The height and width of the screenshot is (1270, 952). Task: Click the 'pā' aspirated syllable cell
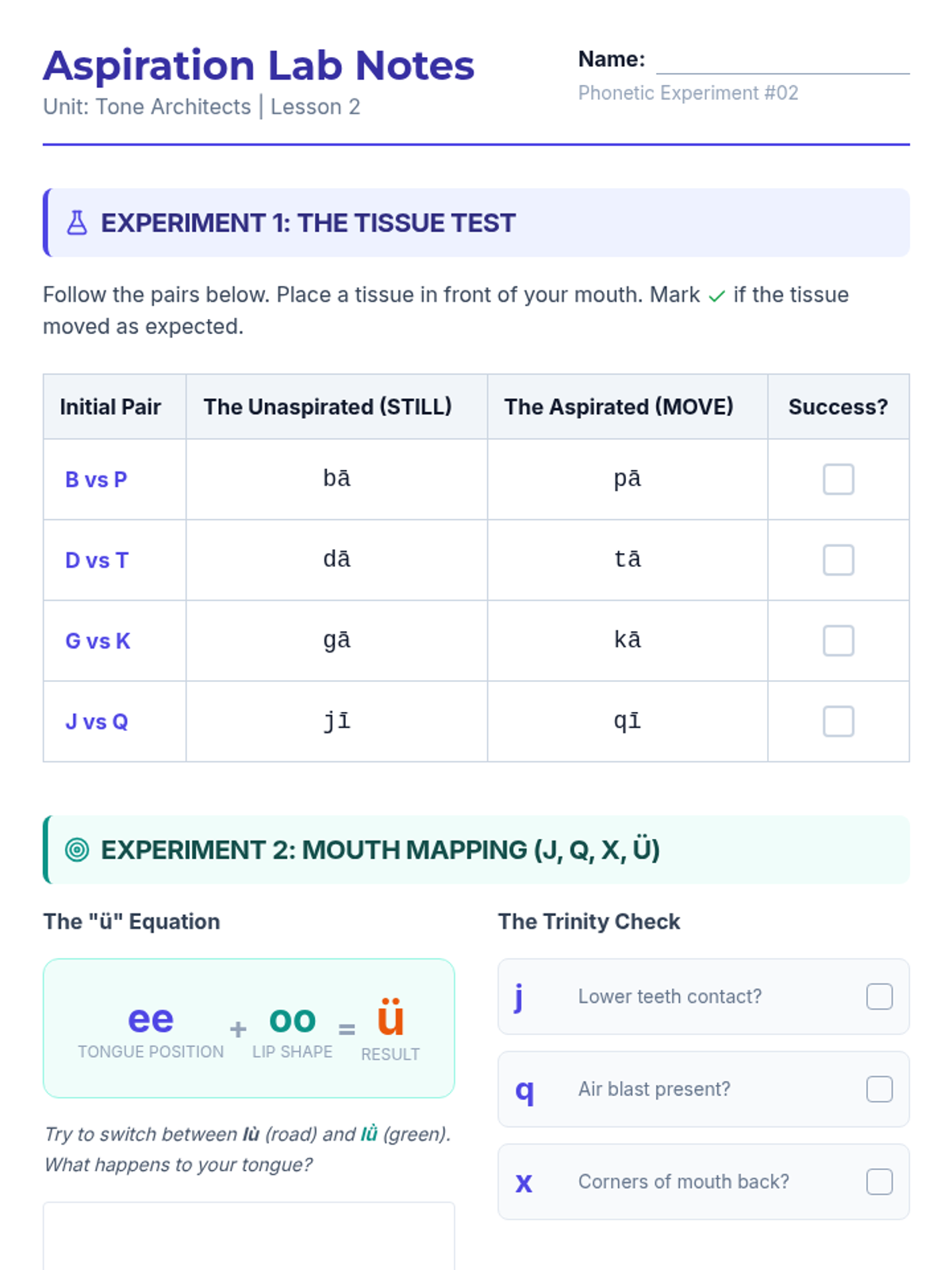tap(627, 479)
